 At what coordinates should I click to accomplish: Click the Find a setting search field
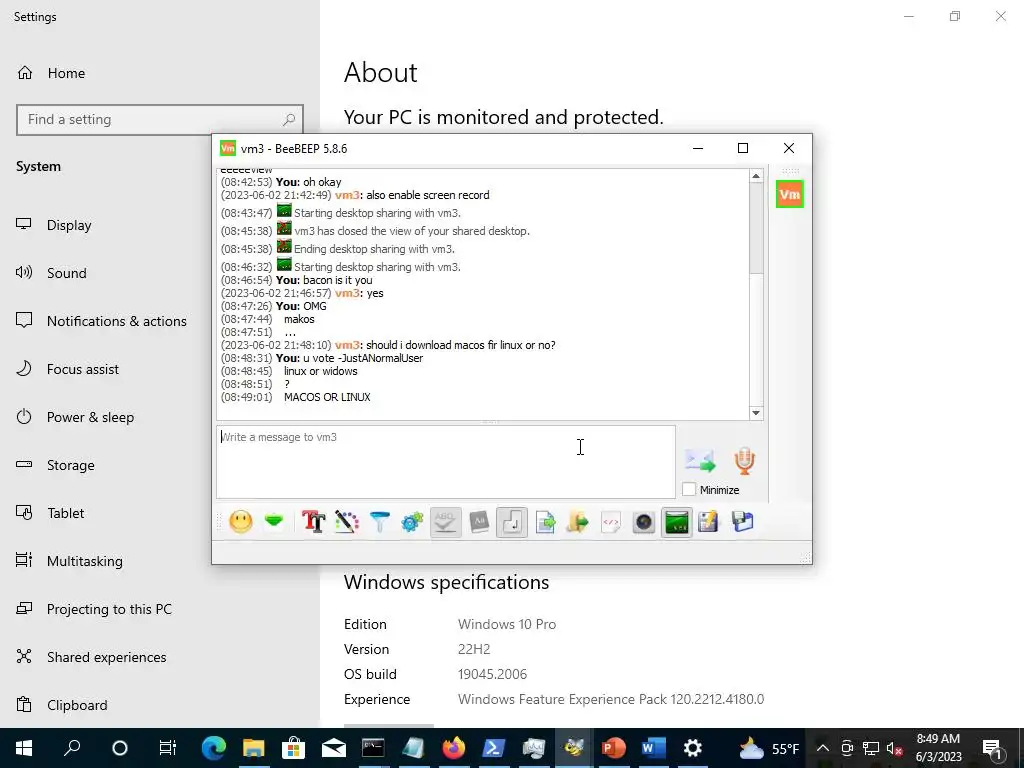click(160, 120)
